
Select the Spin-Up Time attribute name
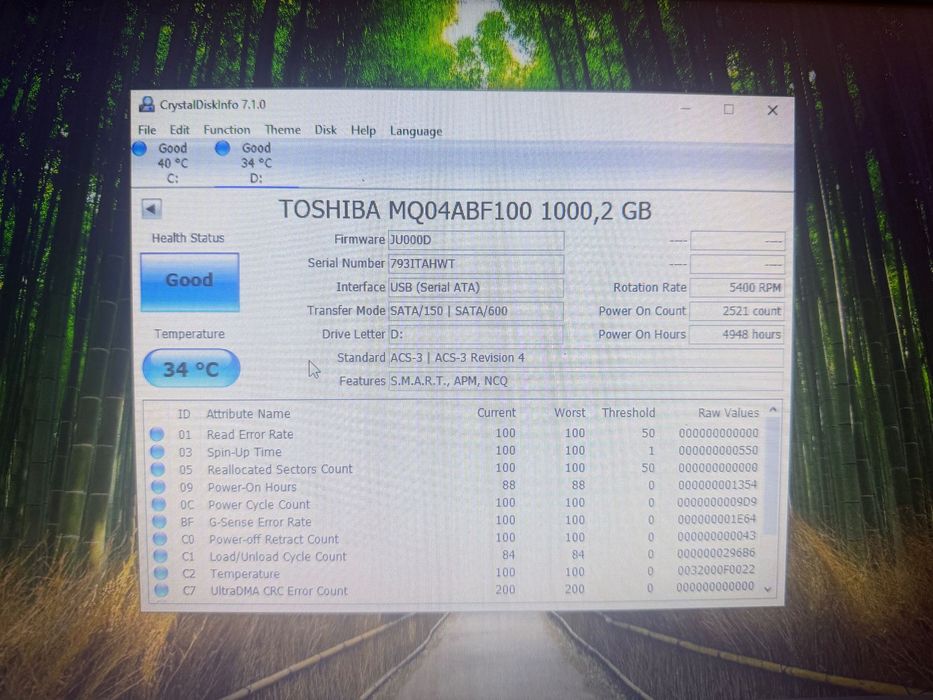[x=244, y=452]
